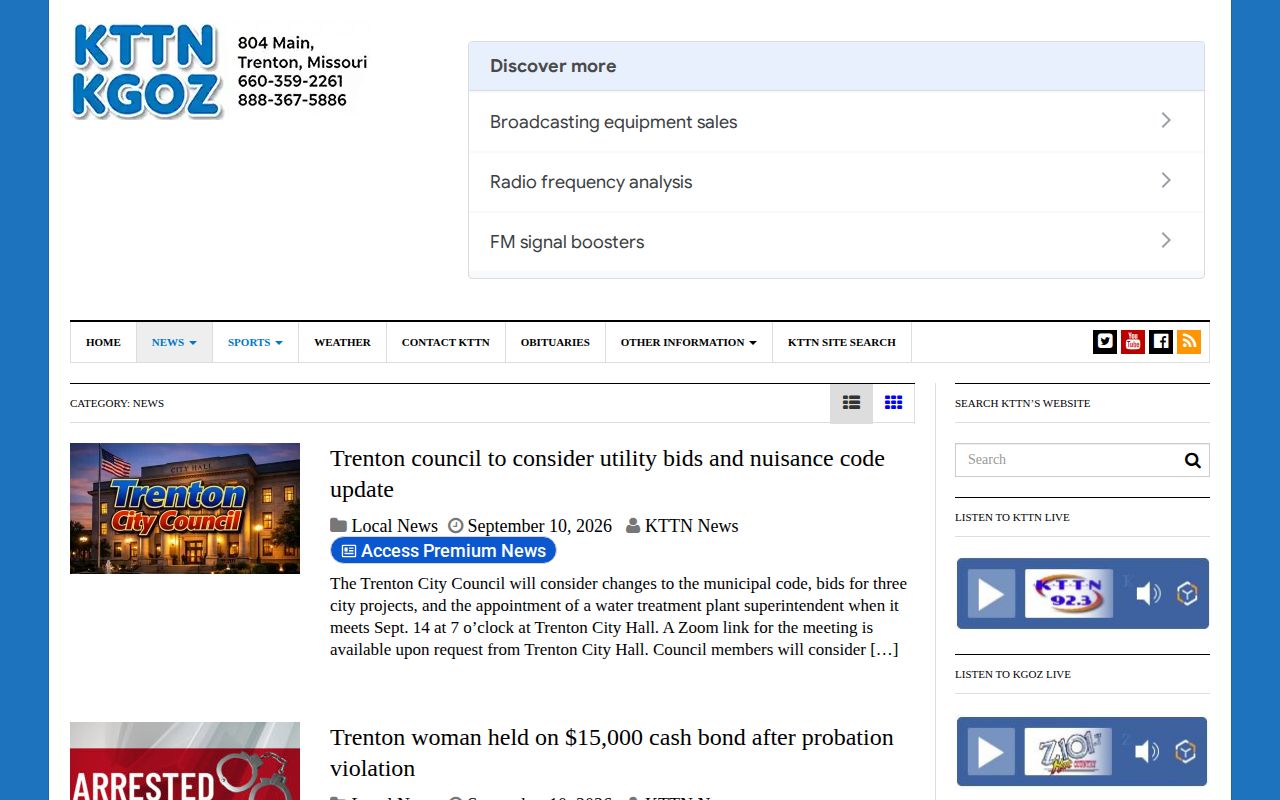Open the Arrested article thumbnail
Image resolution: width=1280 pixels, height=800 pixels.
coord(185,761)
